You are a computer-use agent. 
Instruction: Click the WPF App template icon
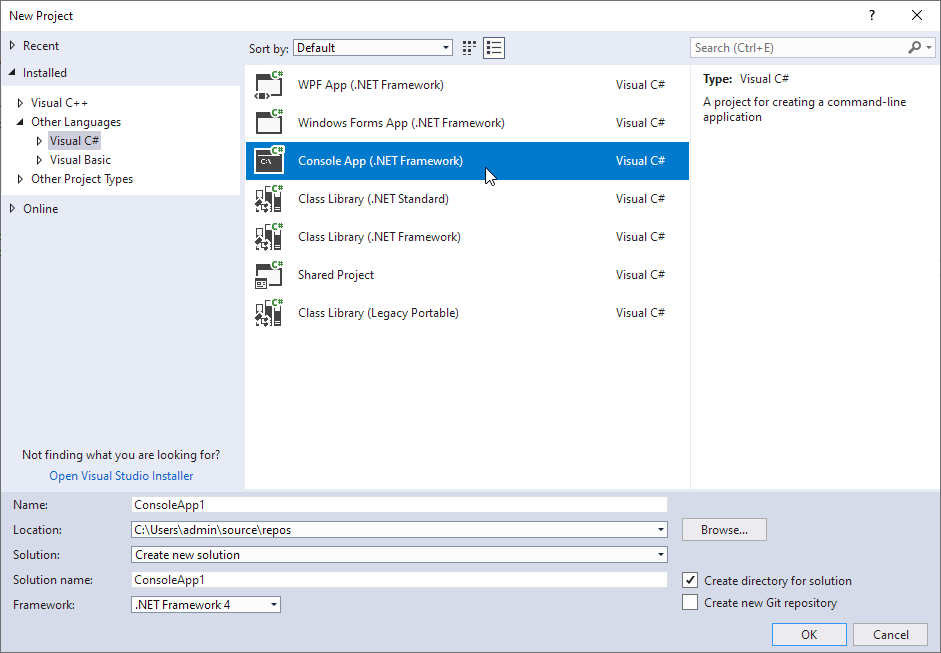point(269,85)
